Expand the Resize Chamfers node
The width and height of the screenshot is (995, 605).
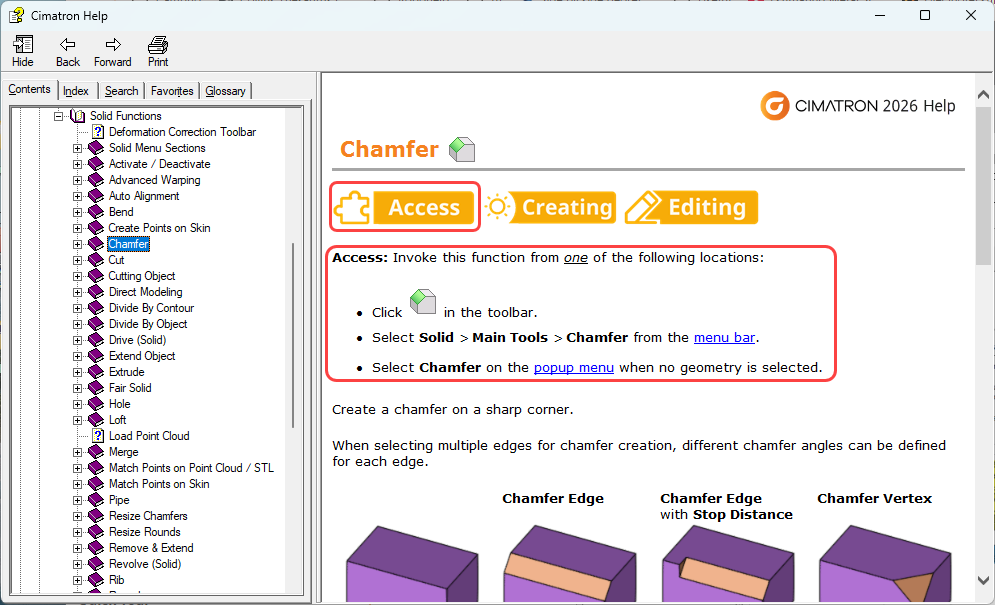77,516
